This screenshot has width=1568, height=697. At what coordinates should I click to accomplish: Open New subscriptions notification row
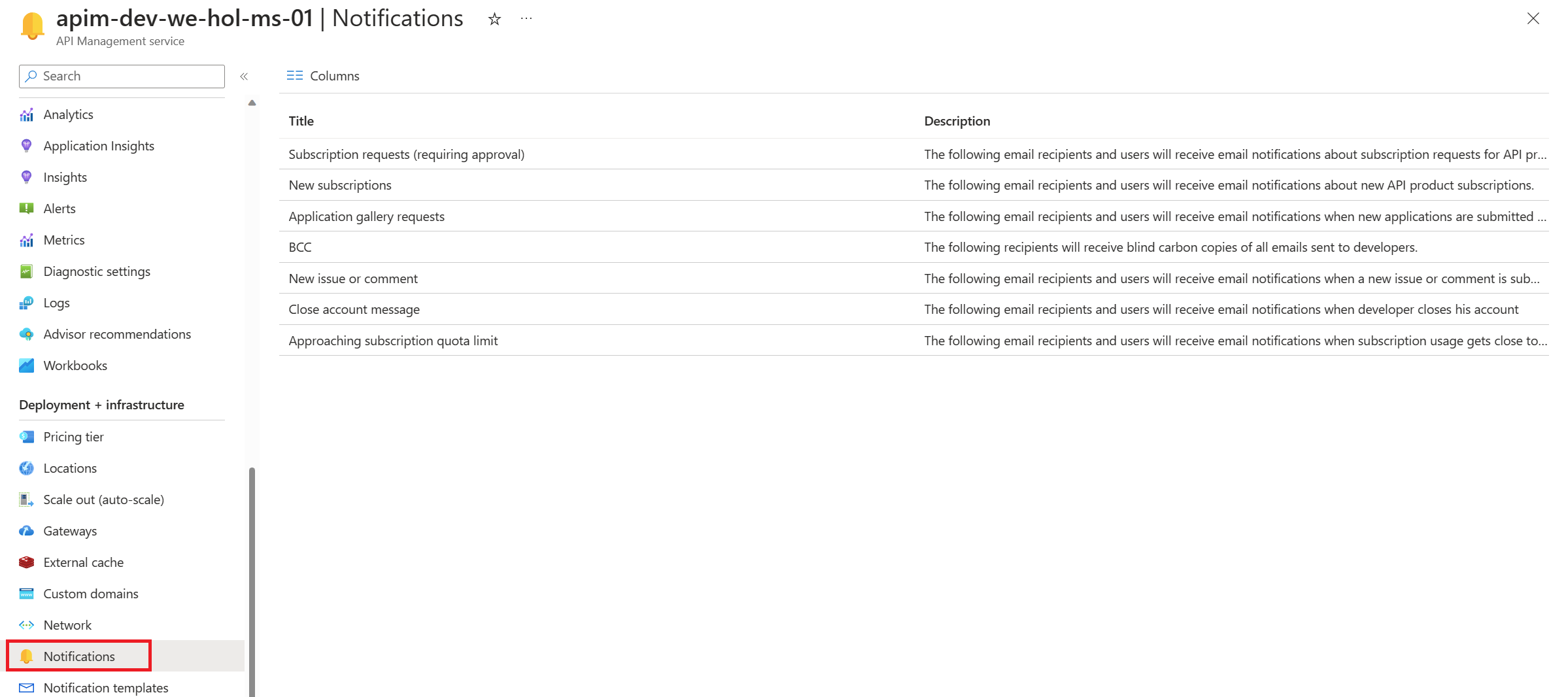(913, 185)
